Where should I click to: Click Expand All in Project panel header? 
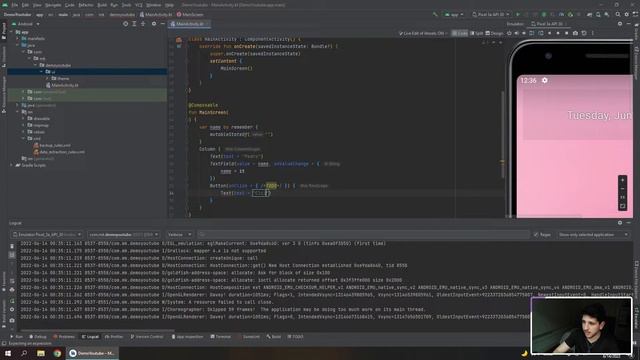pyautogui.click(x=134, y=24)
